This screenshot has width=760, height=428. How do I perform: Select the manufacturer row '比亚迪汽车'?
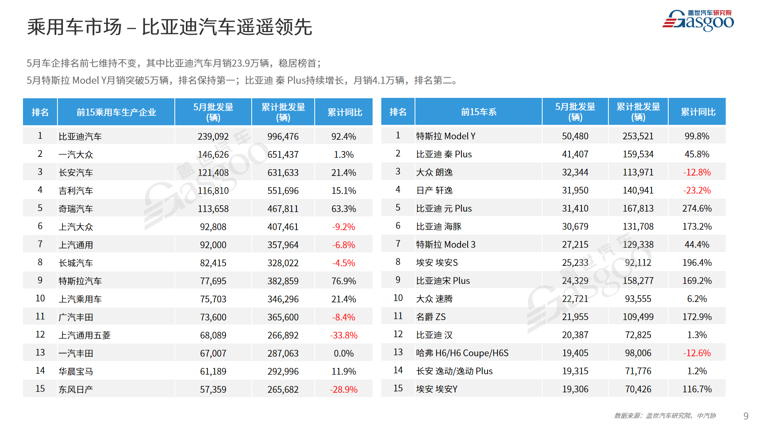tap(198, 136)
